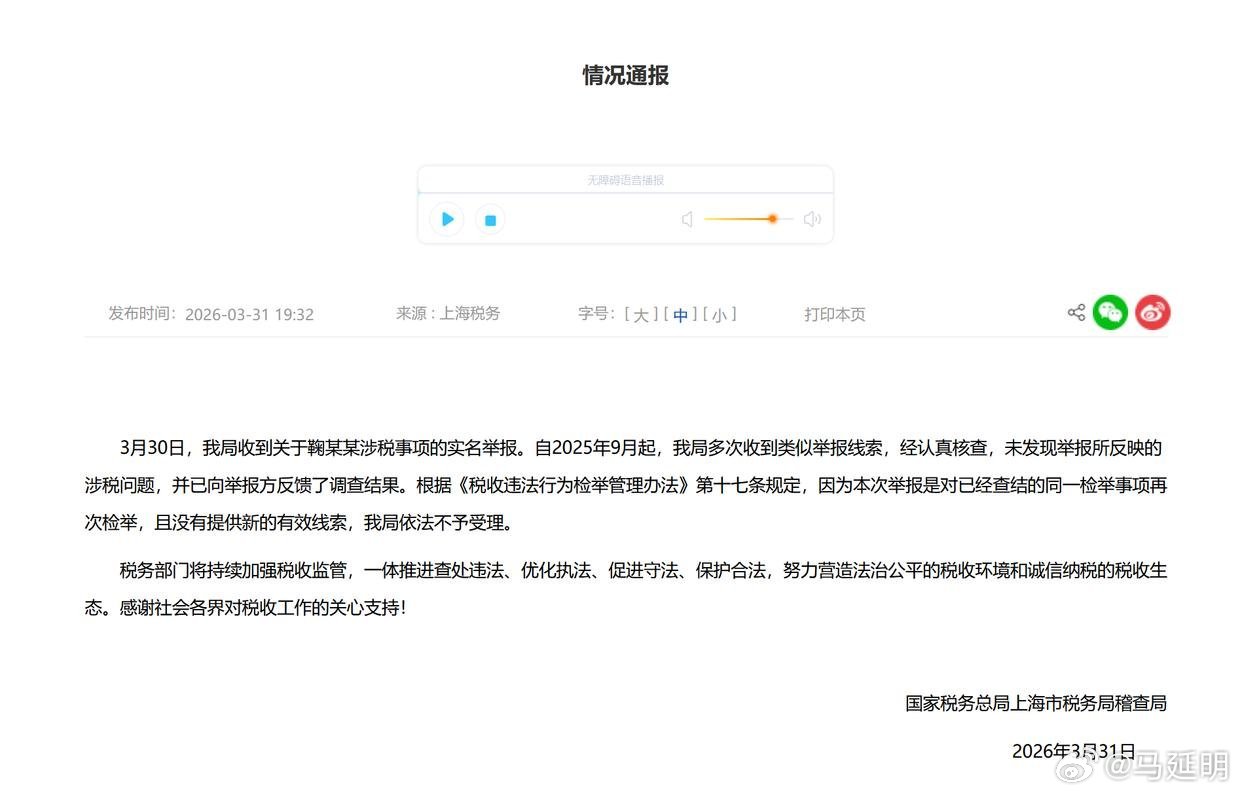Click the publish time 2026-03-31 19:32

point(249,313)
